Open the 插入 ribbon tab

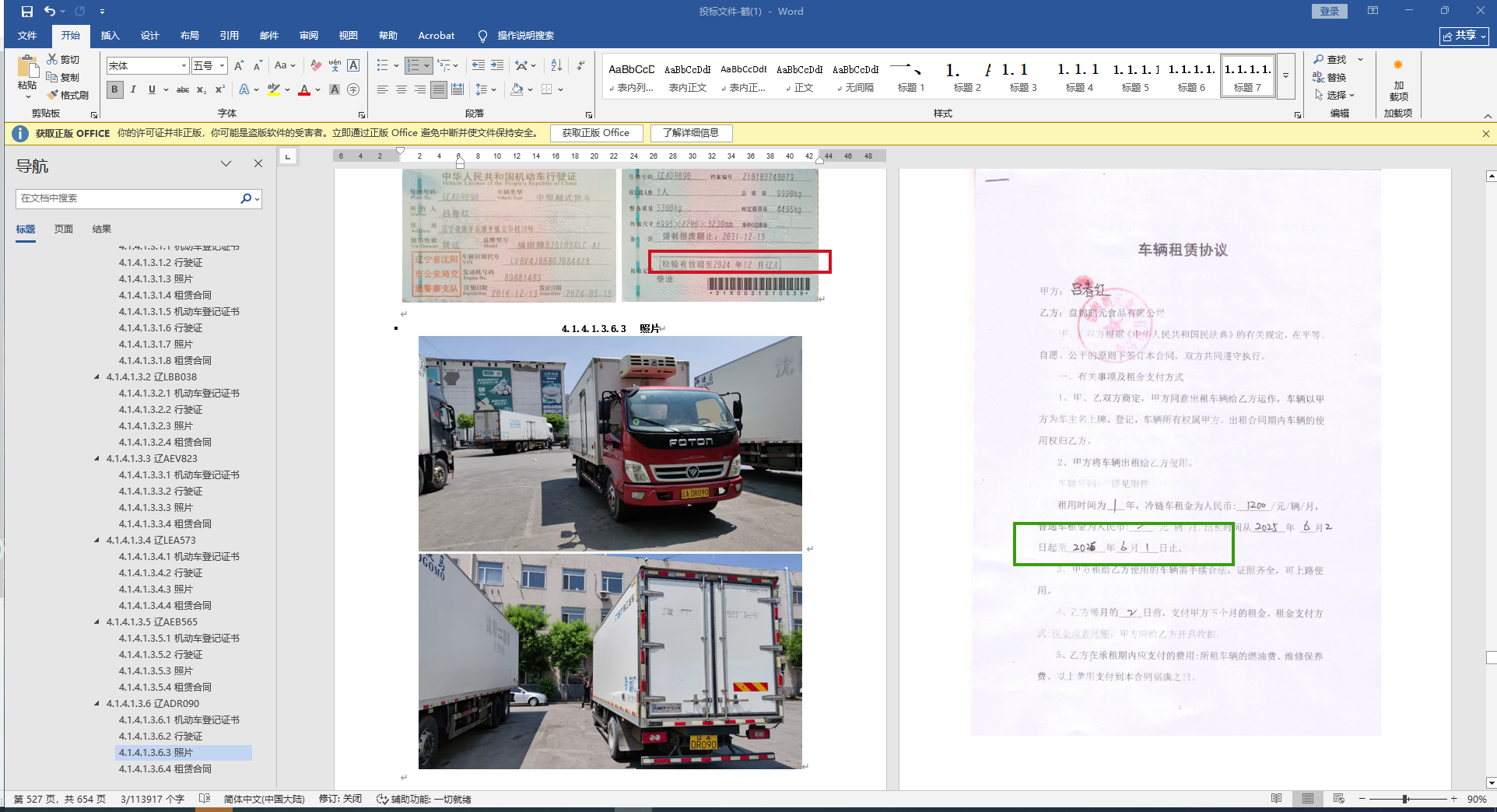pos(110,36)
